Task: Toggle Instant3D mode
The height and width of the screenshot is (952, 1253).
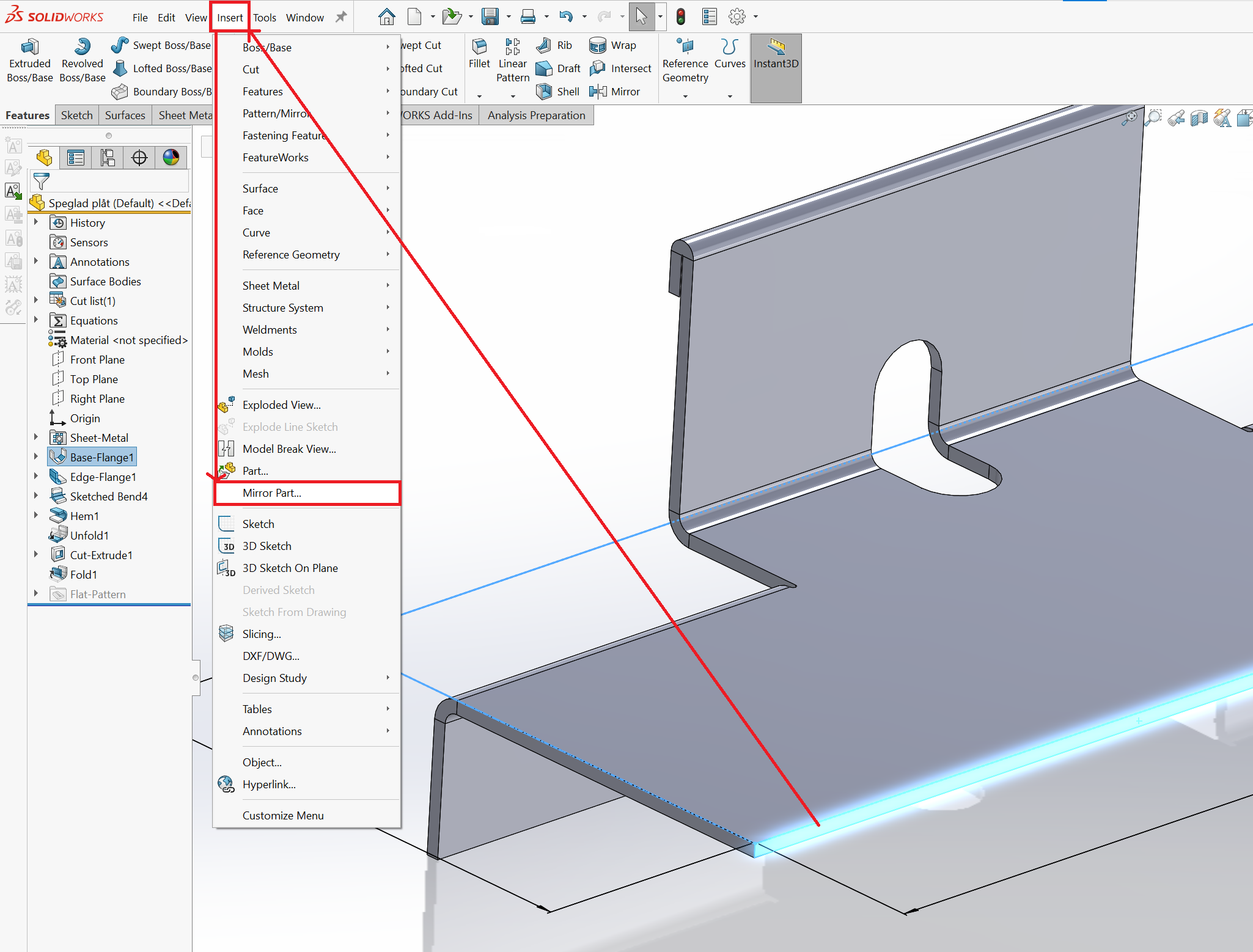Action: [776, 54]
